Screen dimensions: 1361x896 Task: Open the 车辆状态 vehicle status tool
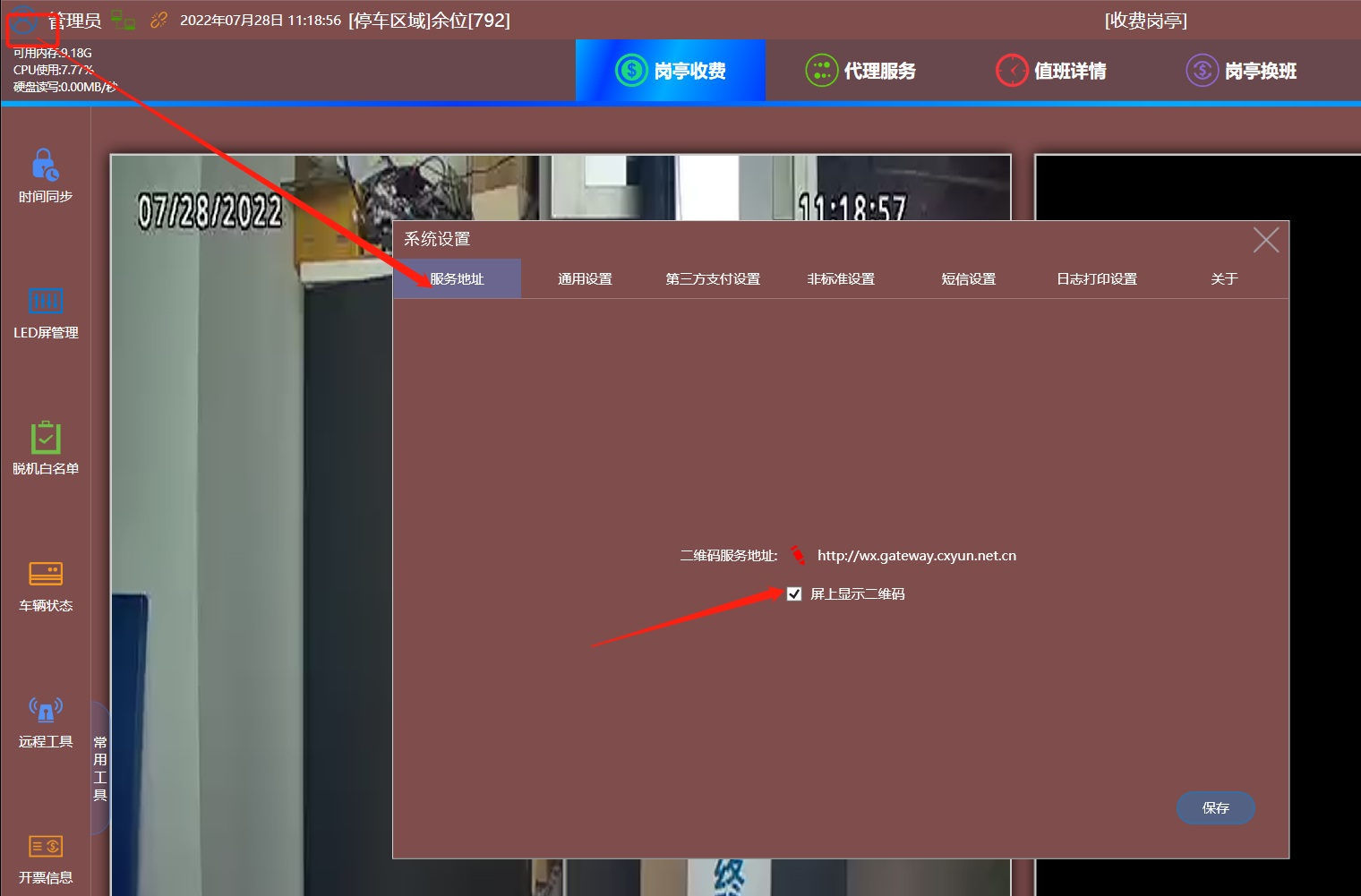pyautogui.click(x=46, y=585)
